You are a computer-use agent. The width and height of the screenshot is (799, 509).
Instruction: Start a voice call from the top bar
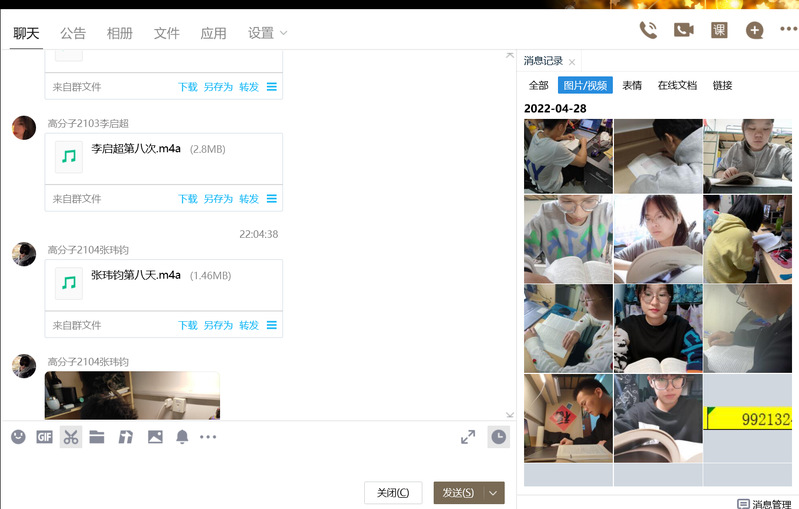pyautogui.click(x=648, y=30)
